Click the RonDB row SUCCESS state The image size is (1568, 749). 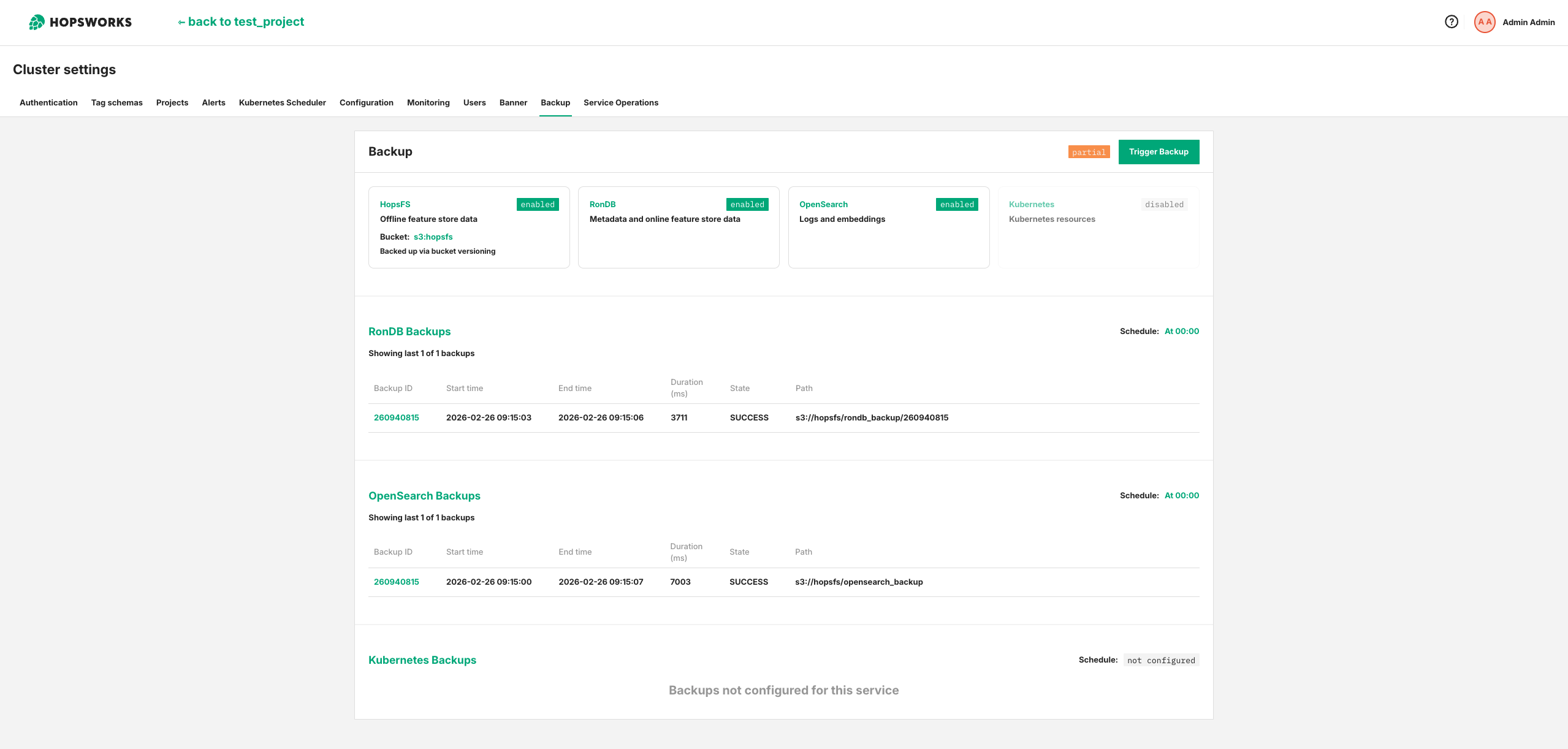point(749,417)
